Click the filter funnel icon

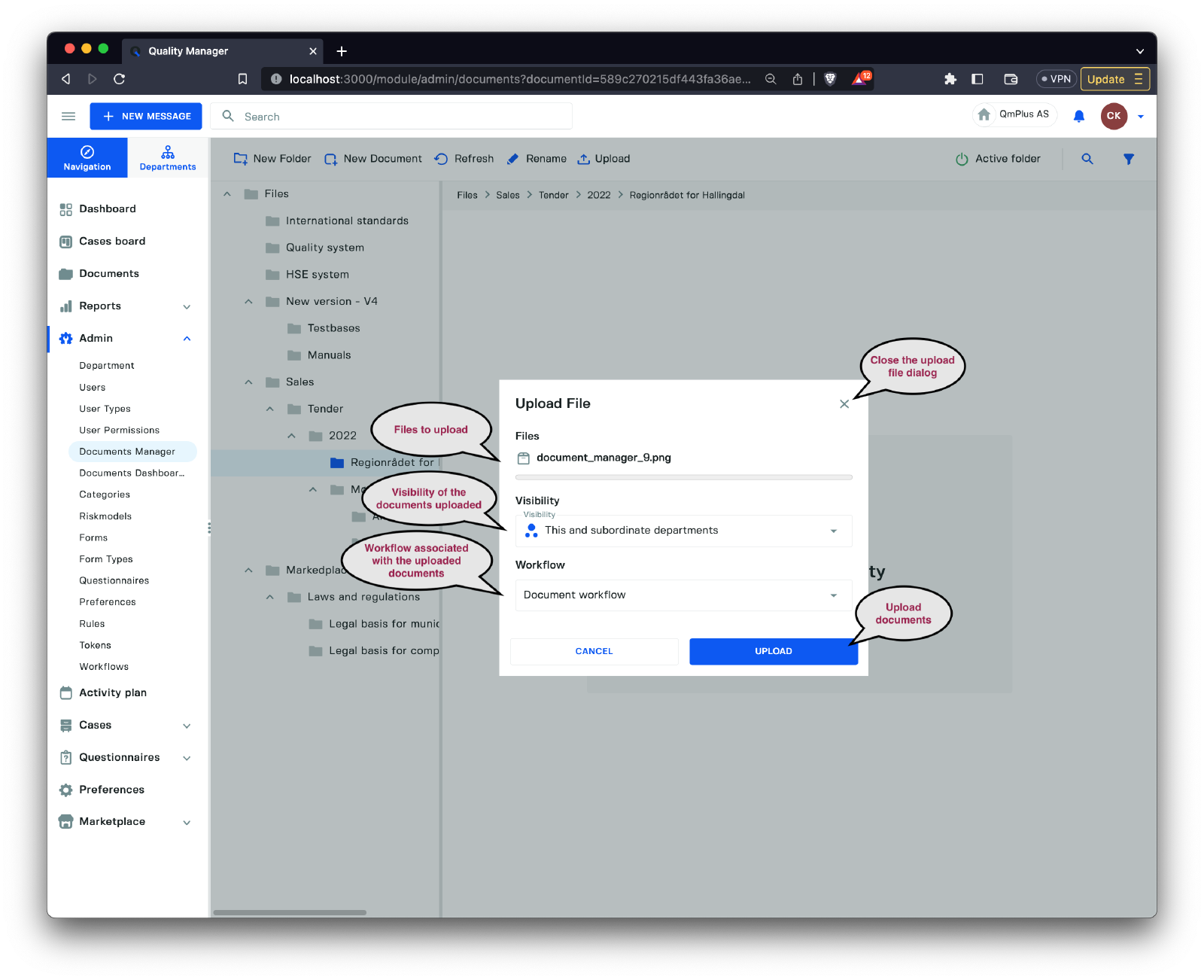(1128, 159)
